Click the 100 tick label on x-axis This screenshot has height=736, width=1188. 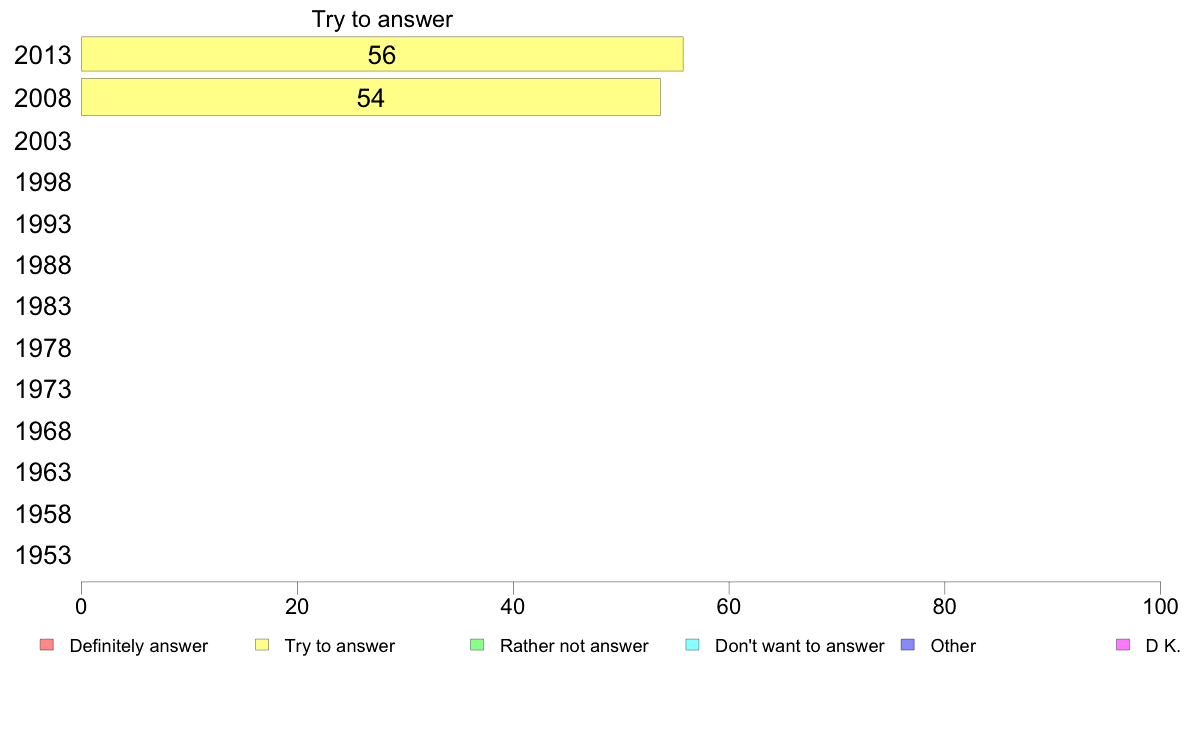(x=1160, y=606)
